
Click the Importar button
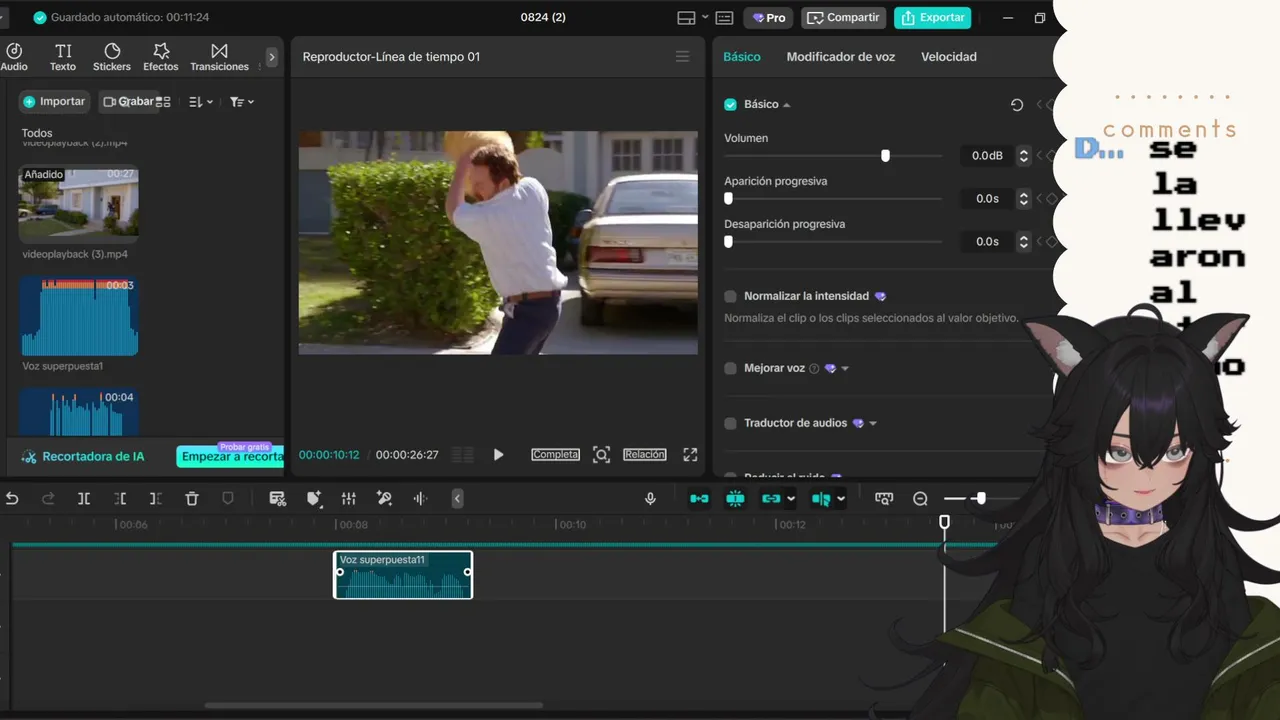click(54, 102)
